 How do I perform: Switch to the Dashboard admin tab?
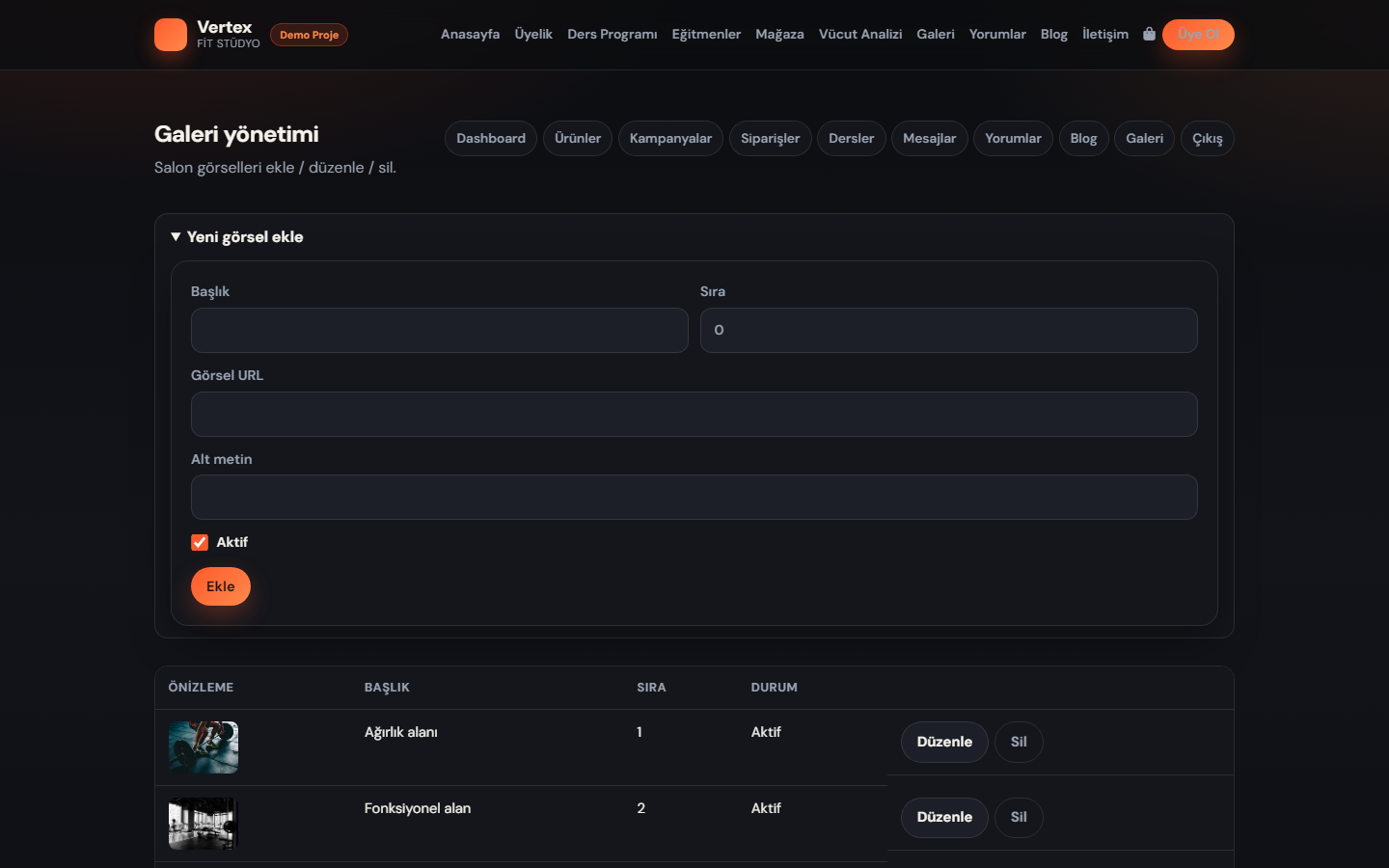[x=491, y=138]
